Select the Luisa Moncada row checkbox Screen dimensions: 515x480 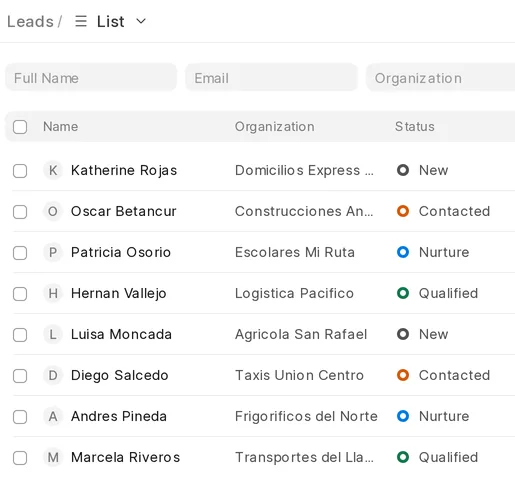pyautogui.click(x=20, y=335)
